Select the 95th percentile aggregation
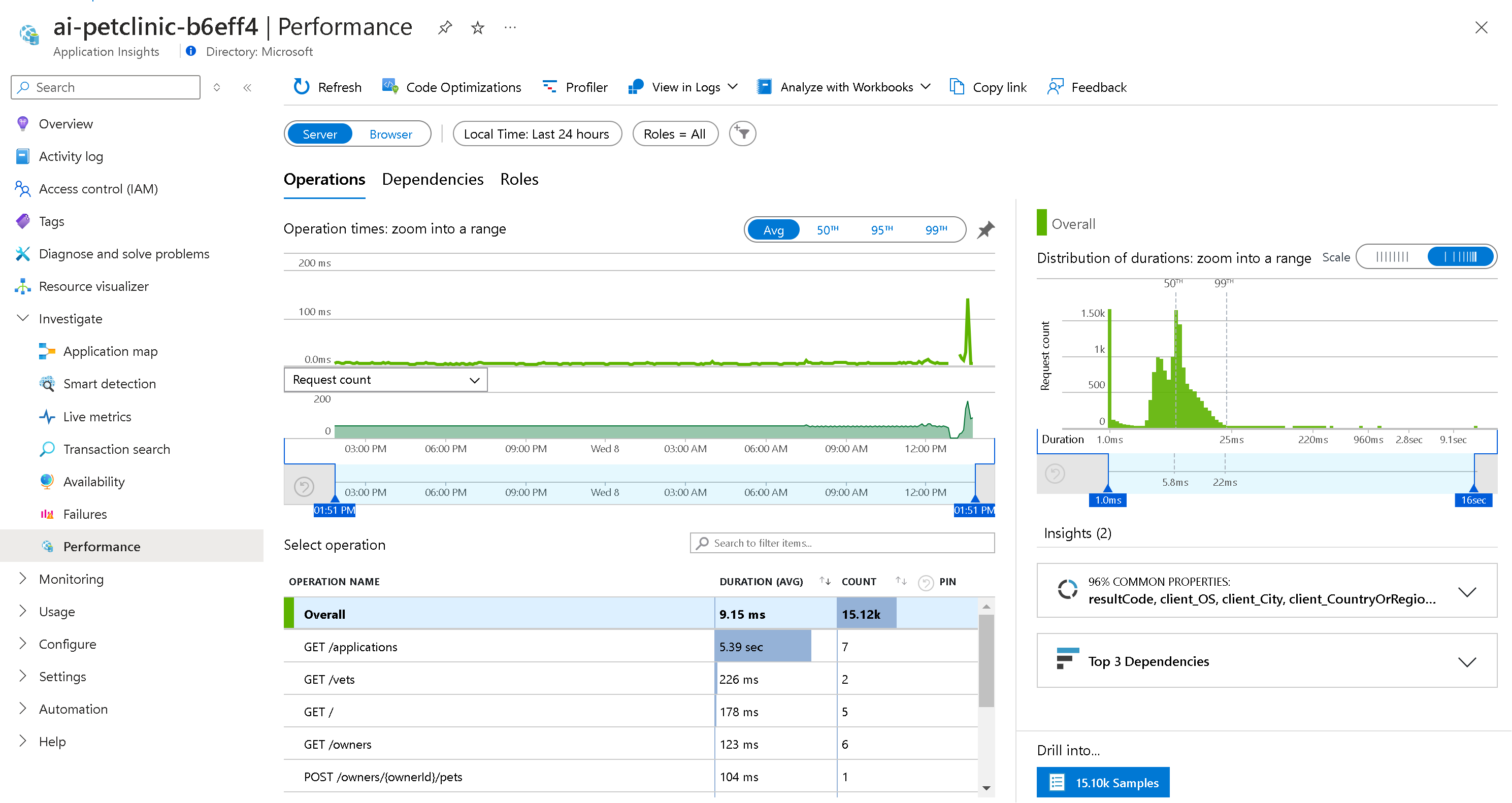 881,230
